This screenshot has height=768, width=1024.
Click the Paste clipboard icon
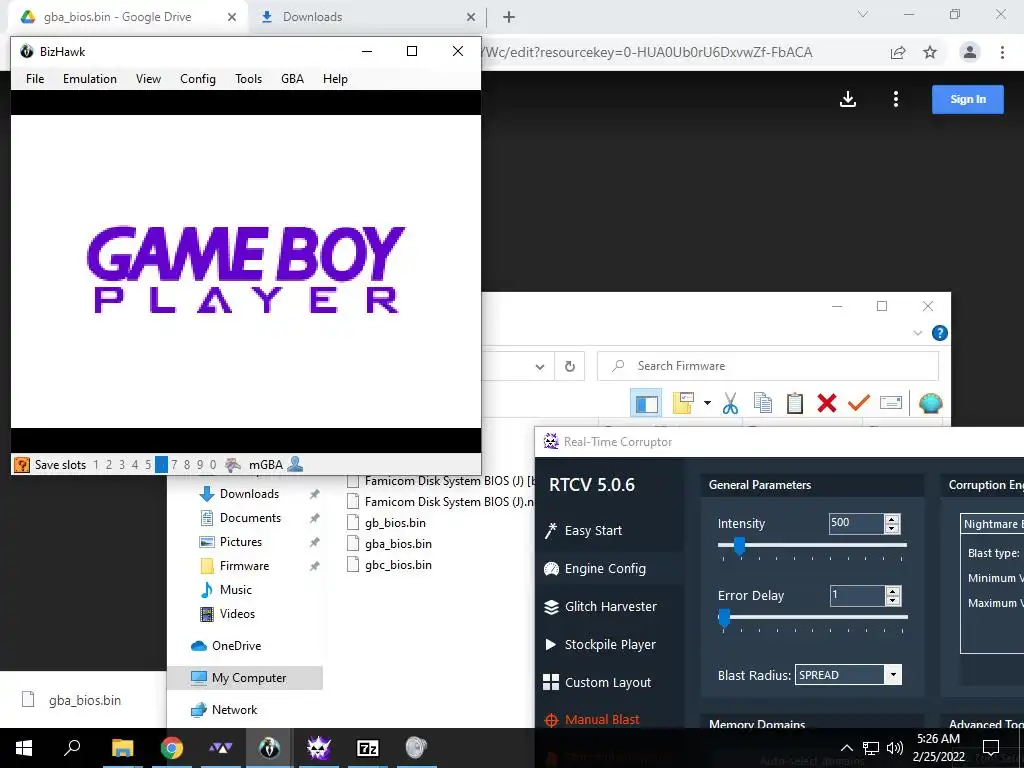(x=795, y=403)
